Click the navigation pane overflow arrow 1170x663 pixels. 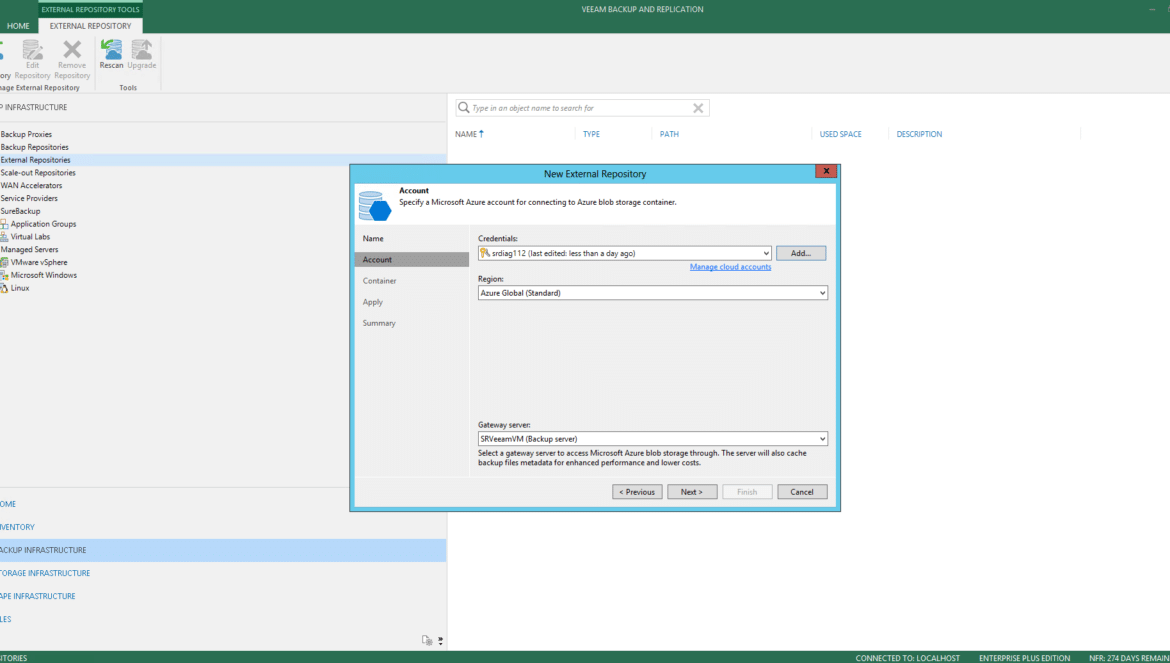point(440,641)
